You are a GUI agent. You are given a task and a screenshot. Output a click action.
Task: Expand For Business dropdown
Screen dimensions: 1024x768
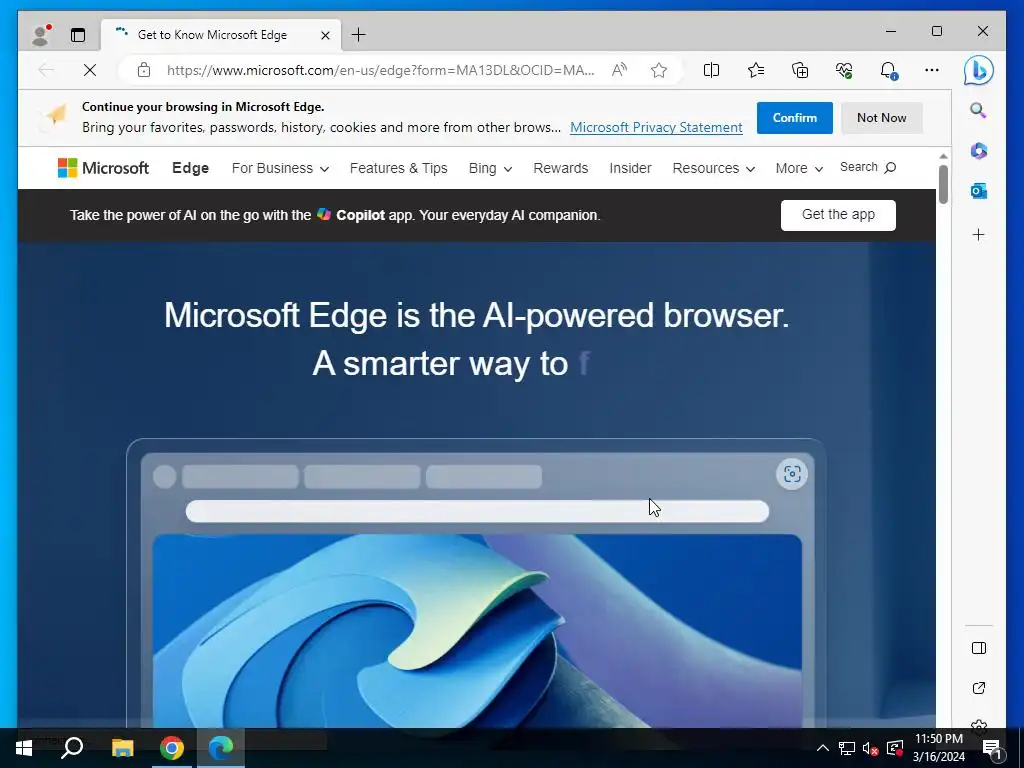click(x=280, y=168)
